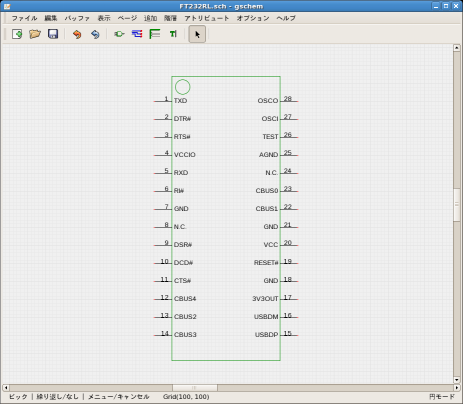
Task: Click the 繰り返し/なし status label
Action: pyautogui.click(x=58, y=397)
